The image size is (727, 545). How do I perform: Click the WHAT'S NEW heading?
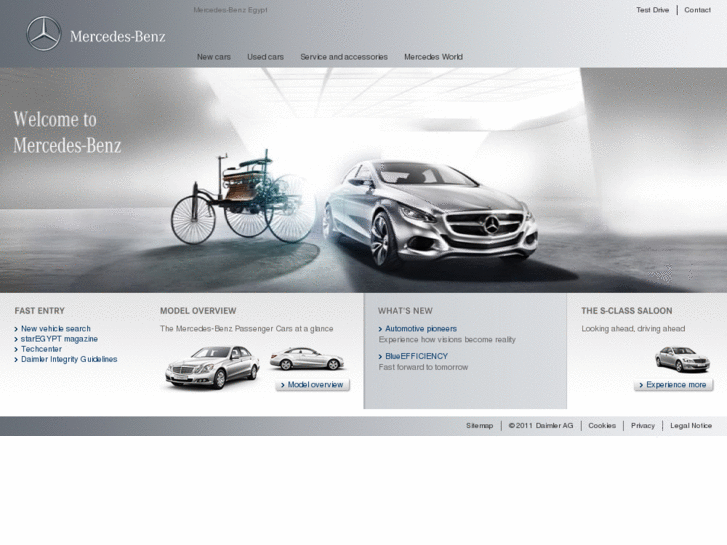(x=405, y=311)
